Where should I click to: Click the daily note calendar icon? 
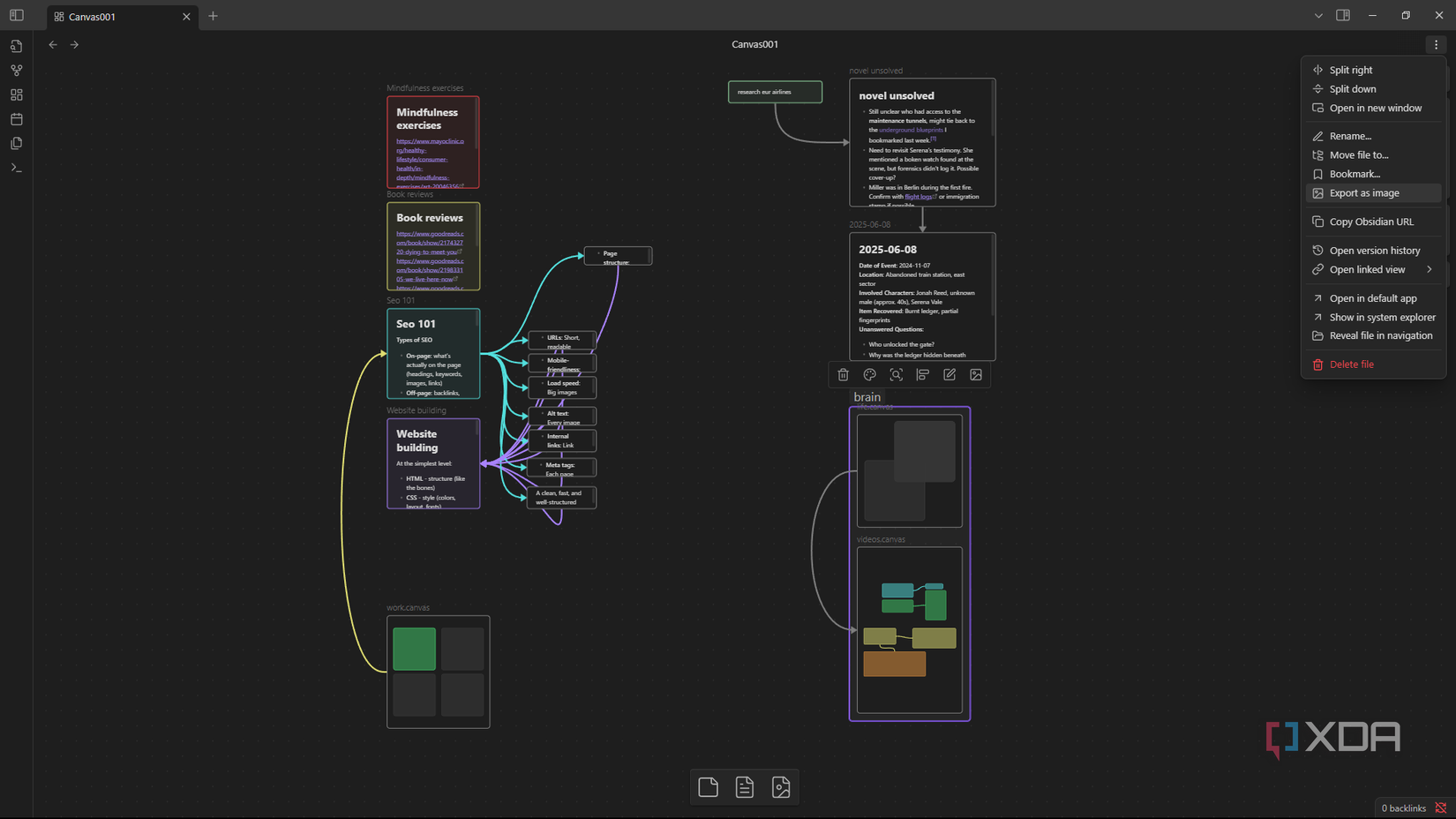tap(16, 118)
